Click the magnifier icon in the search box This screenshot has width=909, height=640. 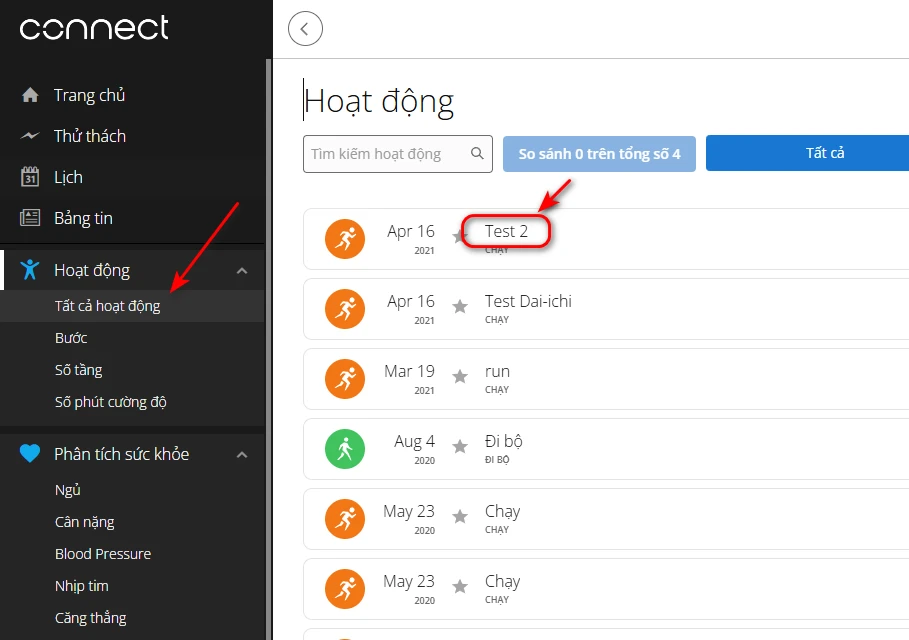477,153
